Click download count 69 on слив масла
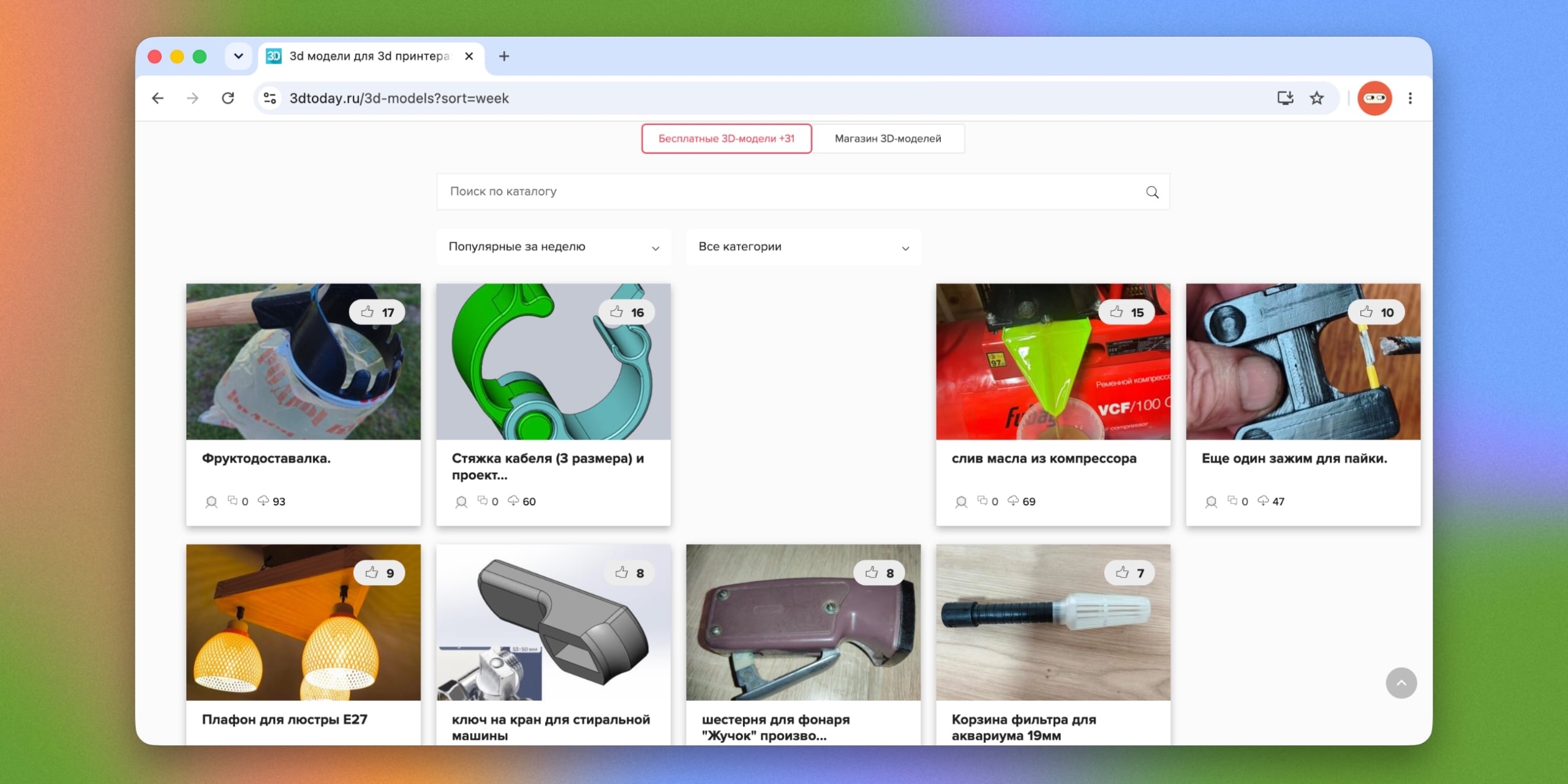This screenshot has width=1568, height=784. 1022,501
